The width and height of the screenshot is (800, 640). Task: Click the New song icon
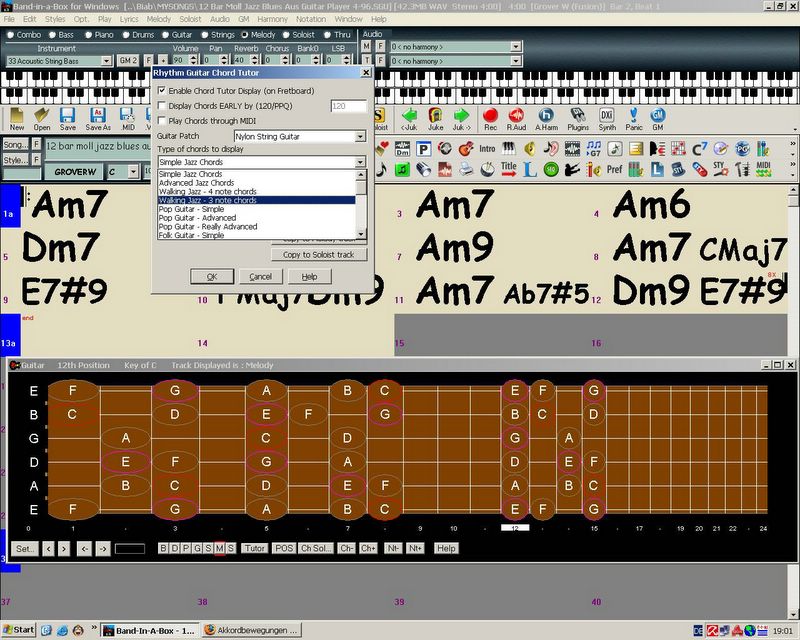coord(17,119)
